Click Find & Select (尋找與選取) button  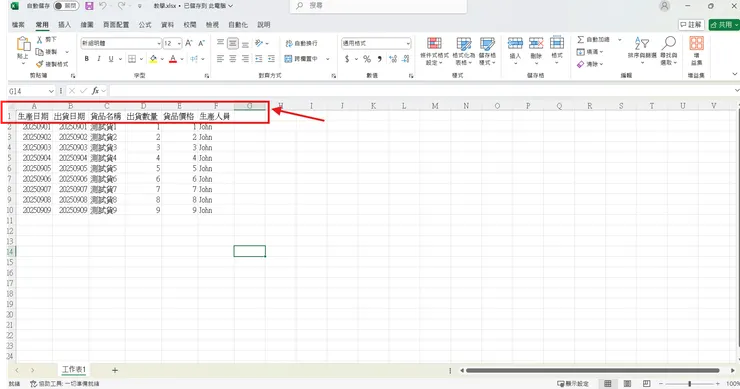[669, 51]
